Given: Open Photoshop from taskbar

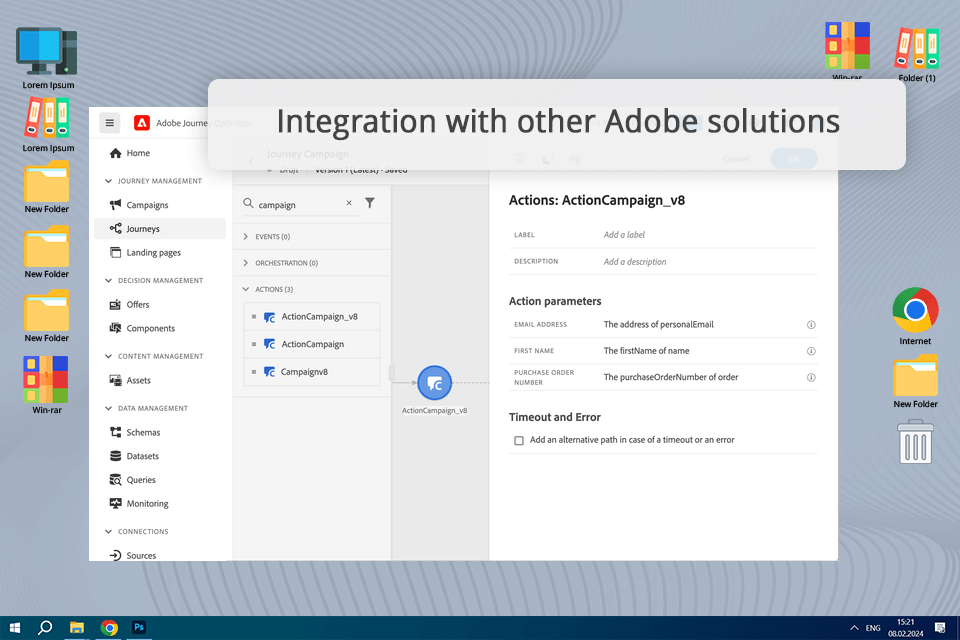Looking at the screenshot, I should [x=139, y=628].
